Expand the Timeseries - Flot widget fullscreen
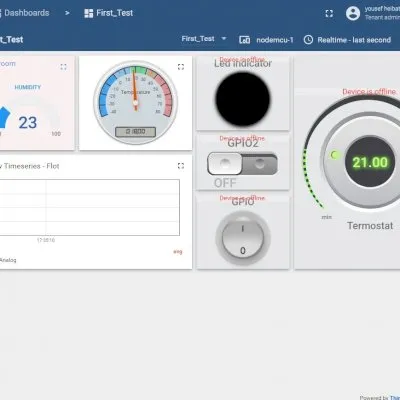The width and height of the screenshot is (400, 400). (x=181, y=166)
